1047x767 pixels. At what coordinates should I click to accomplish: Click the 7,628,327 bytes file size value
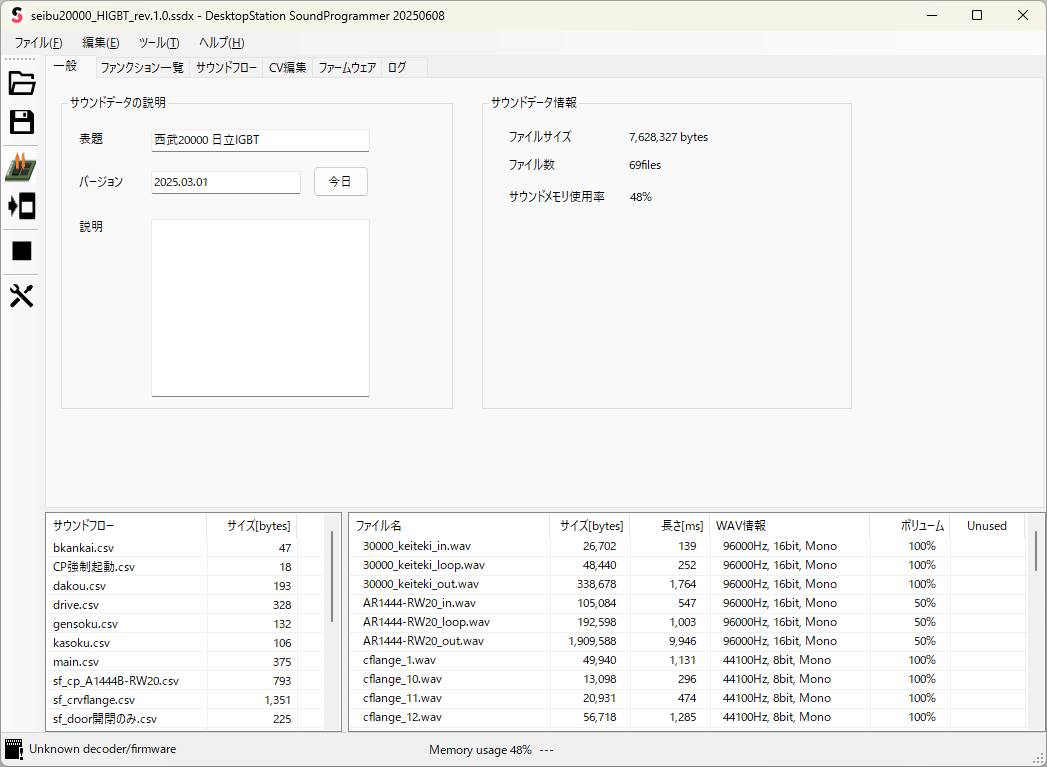[x=668, y=137]
